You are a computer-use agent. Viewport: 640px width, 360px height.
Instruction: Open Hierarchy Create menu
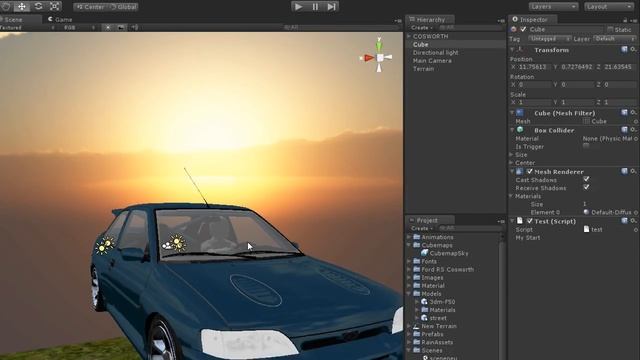[422, 28]
